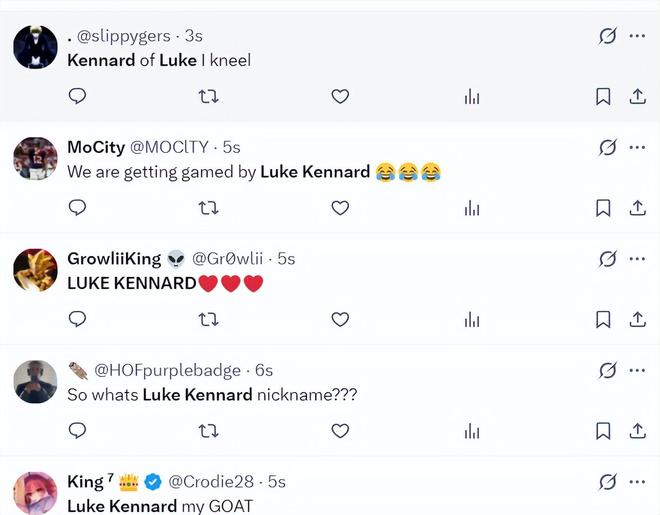Image resolution: width=660 pixels, height=515 pixels.
Task: Reply to HOFpurplebadge's nickname question
Action: click(x=77, y=430)
